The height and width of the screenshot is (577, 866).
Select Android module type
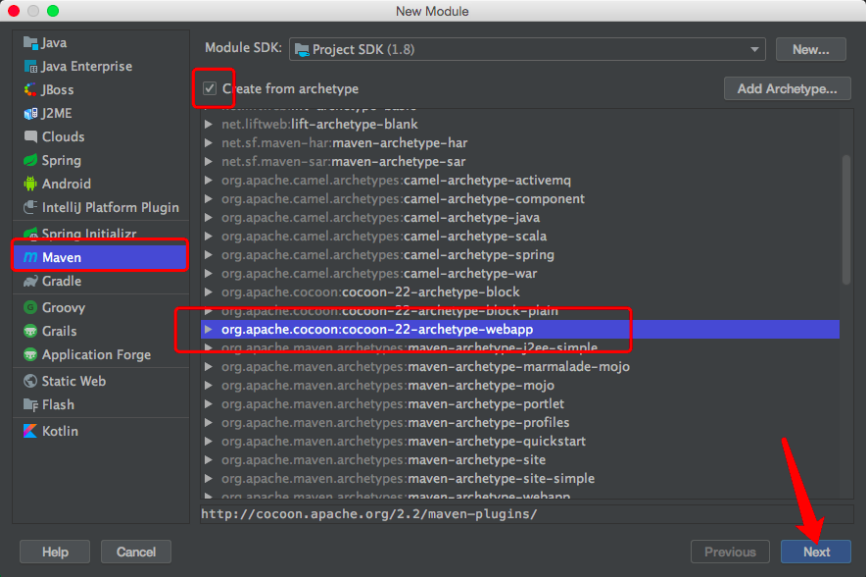(x=101, y=184)
